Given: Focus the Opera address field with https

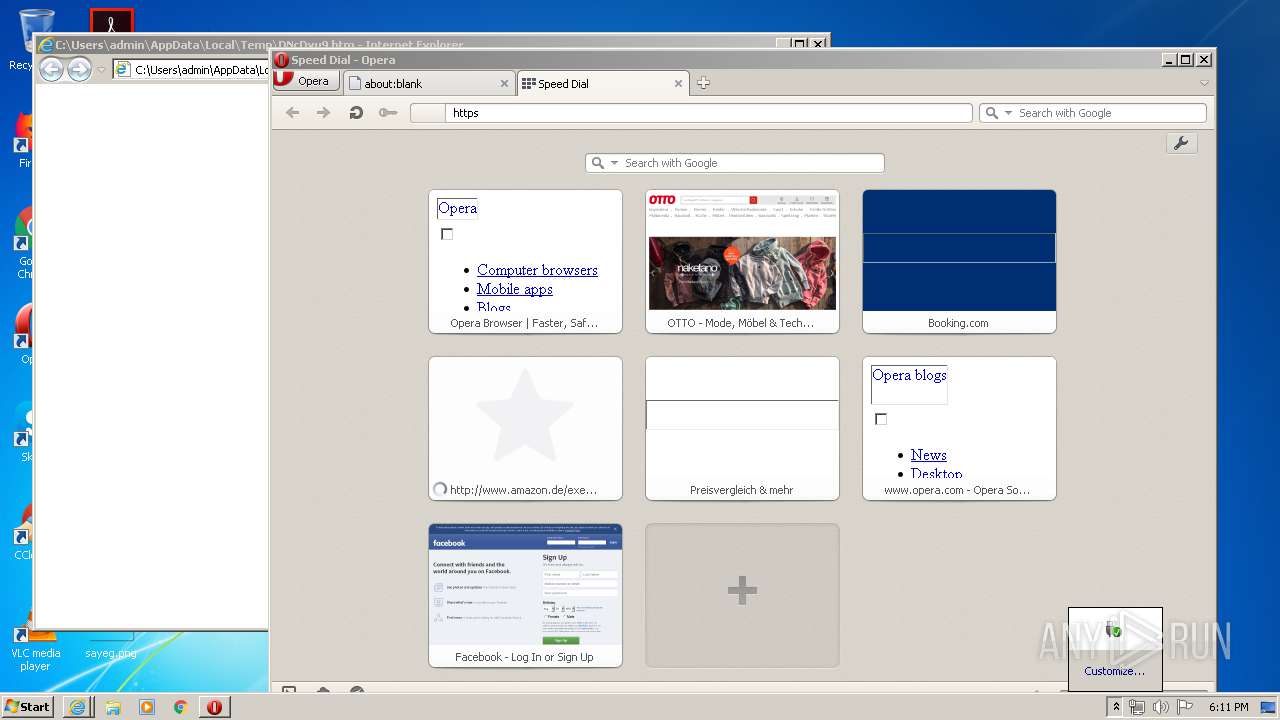Looking at the screenshot, I should pos(691,113).
